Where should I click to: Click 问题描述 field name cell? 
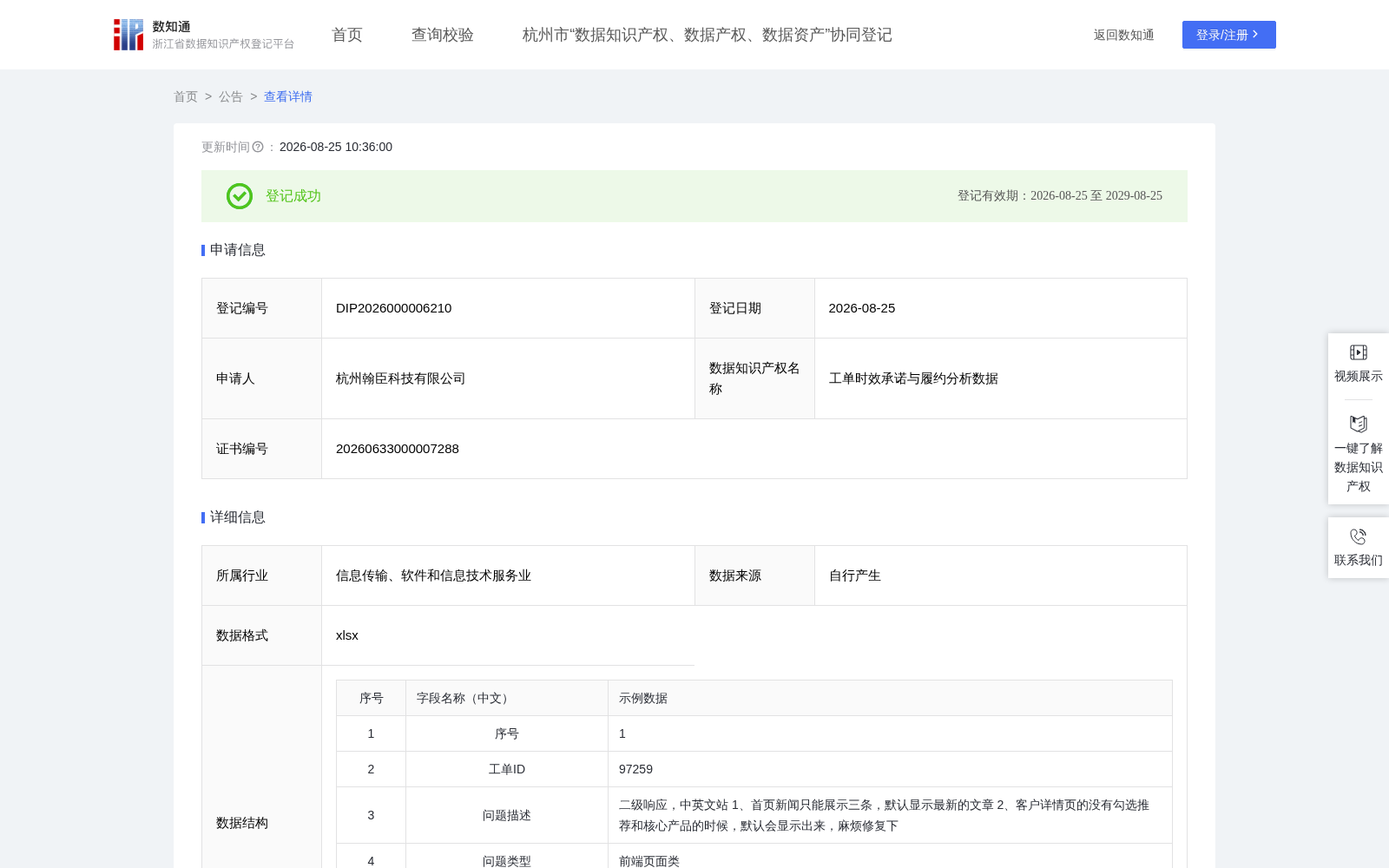507,815
